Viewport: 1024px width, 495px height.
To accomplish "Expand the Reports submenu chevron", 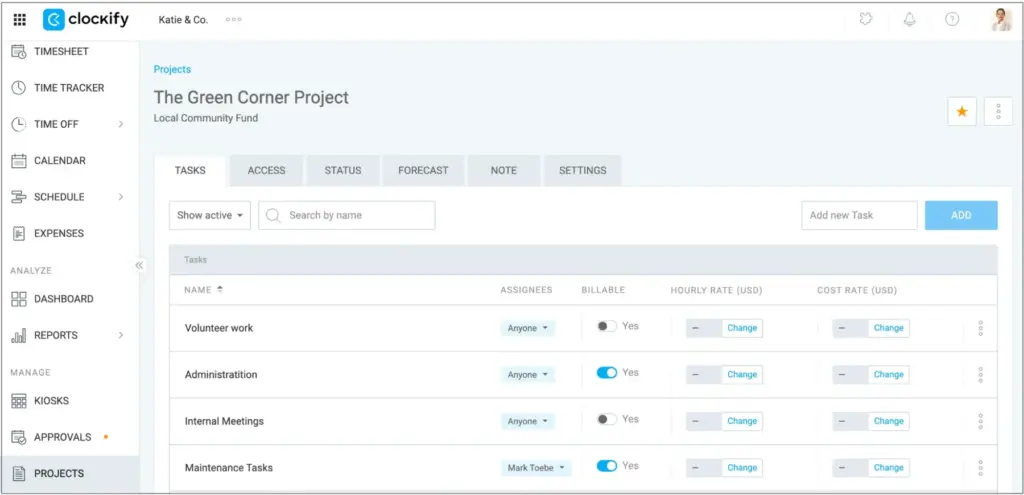I will tap(121, 335).
